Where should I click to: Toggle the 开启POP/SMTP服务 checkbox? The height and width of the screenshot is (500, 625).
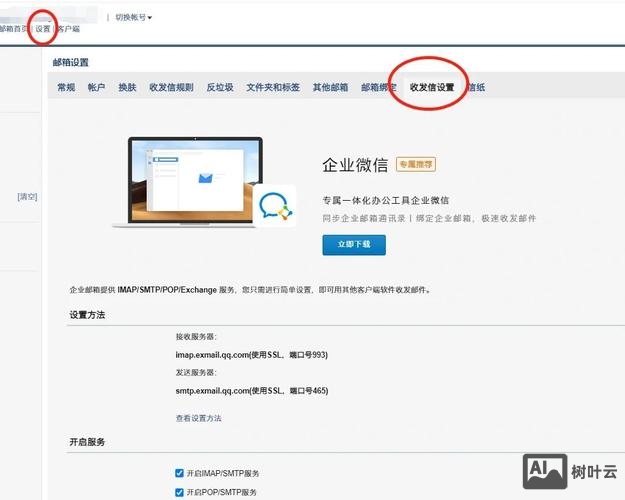pos(179,492)
